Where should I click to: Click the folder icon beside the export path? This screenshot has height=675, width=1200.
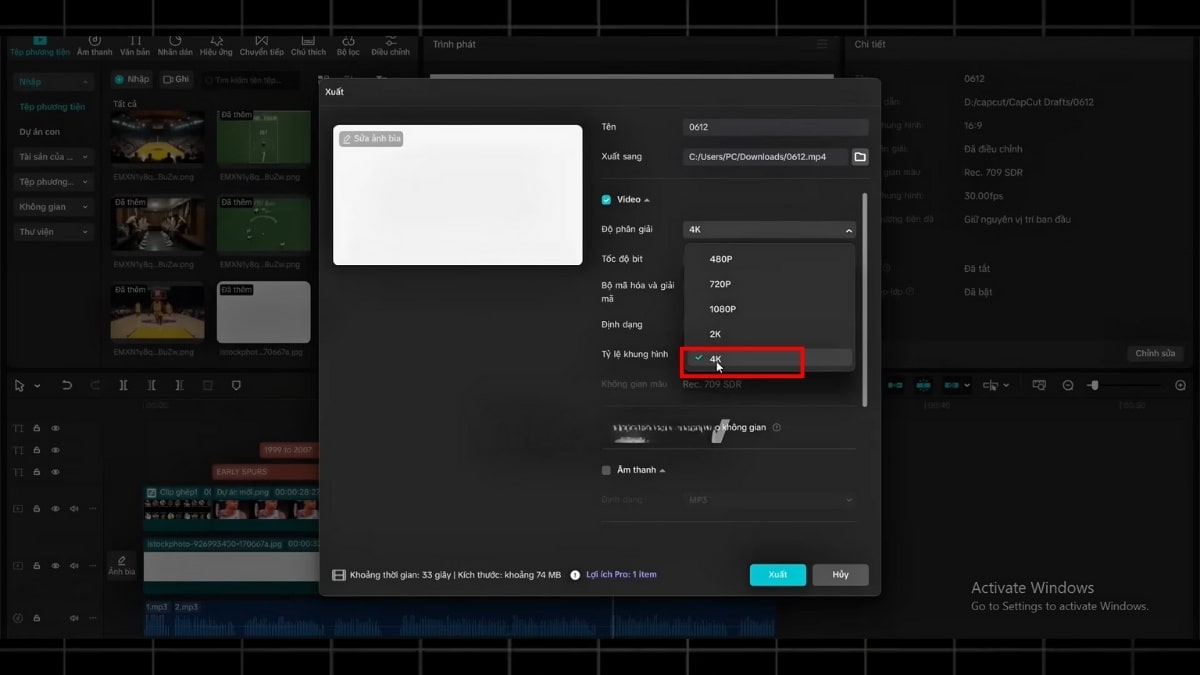[859, 156]
